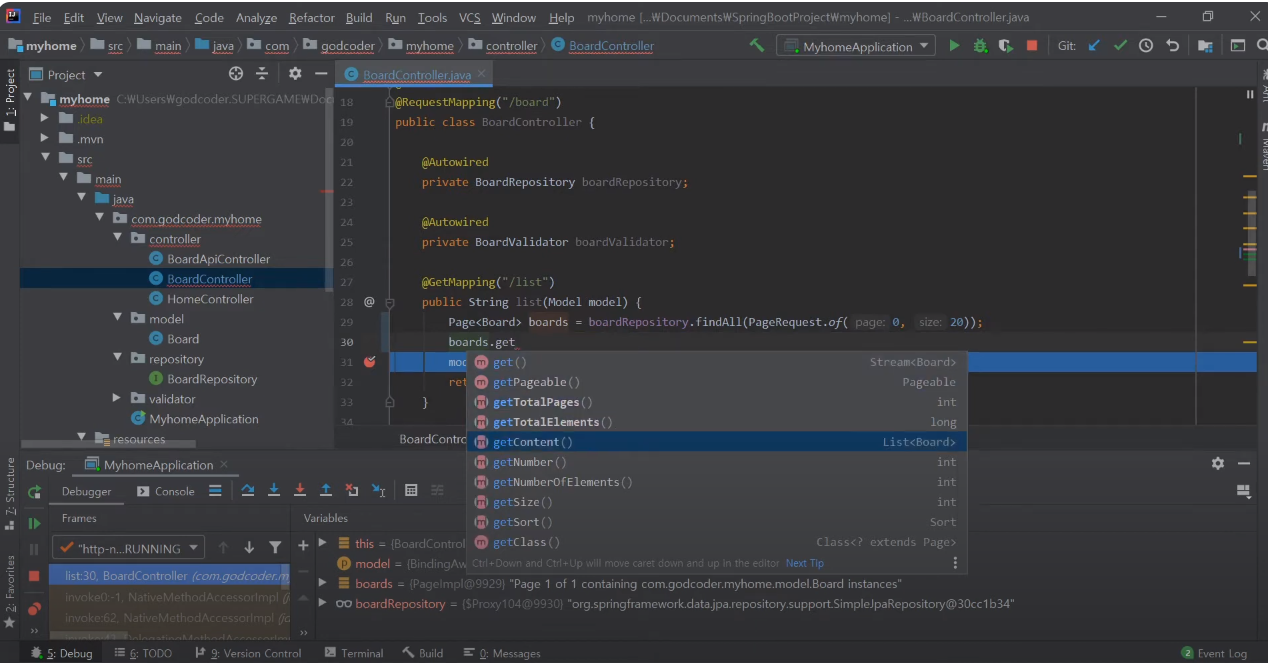Viewport: 1268px width, 663px height.
Task: Open 9: Version Control tool window
Action: pos(248,653)
